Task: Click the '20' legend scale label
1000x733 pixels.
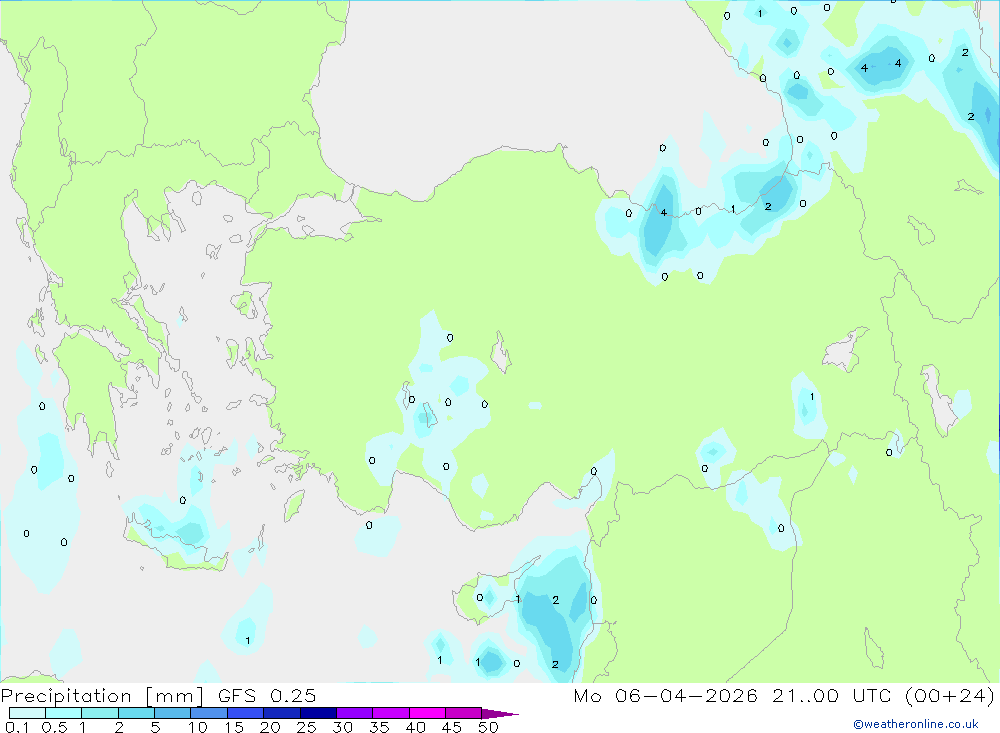Action: click(270, 727)
